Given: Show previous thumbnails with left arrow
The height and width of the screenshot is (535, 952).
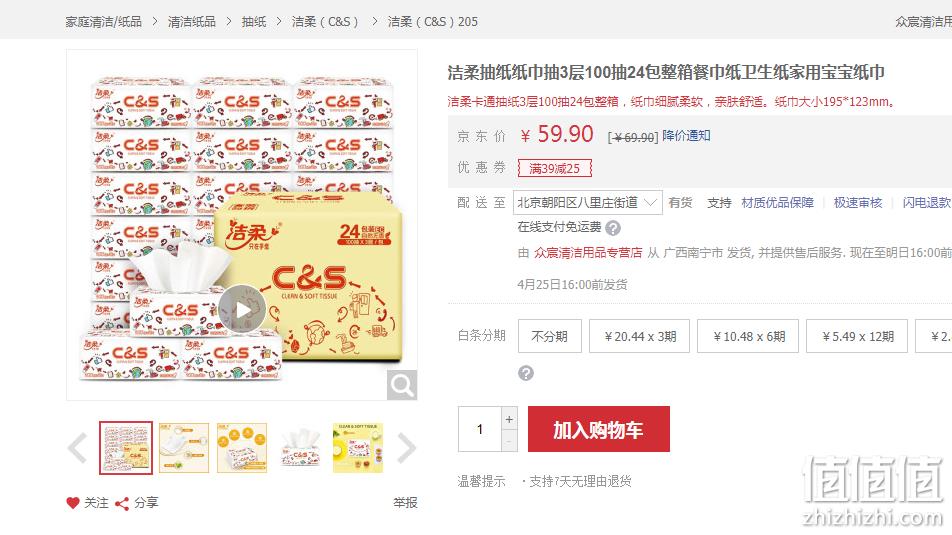Looking at the screenshot, I should (78, 449).
